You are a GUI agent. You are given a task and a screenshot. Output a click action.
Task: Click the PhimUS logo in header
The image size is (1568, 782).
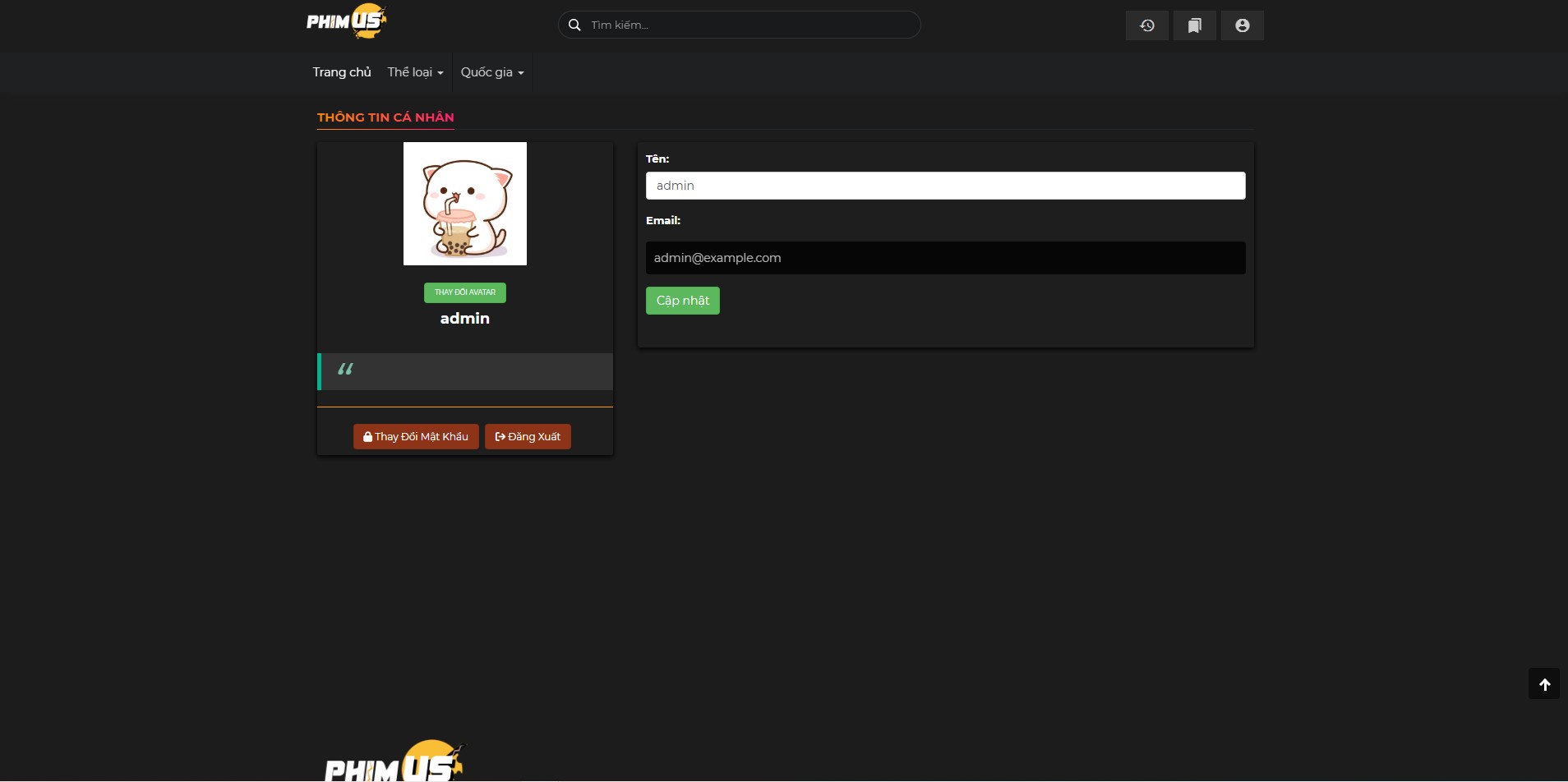point(346,22)
